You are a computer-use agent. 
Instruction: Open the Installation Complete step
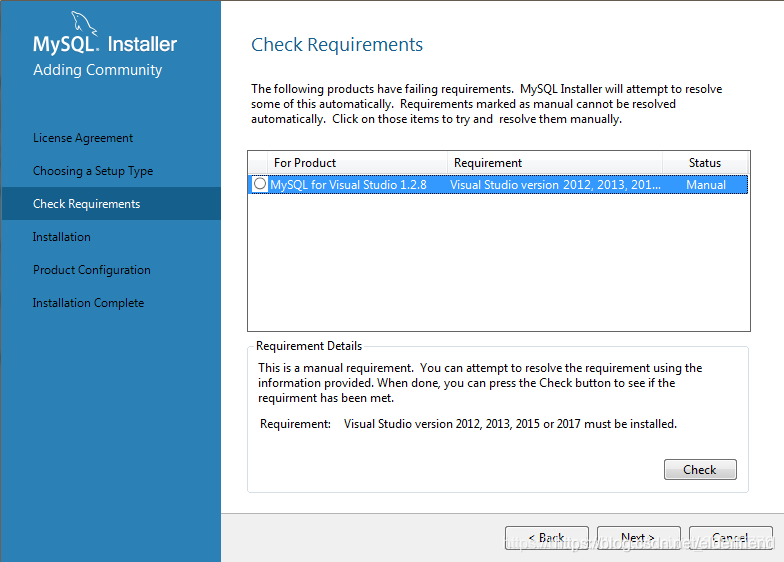88,303
